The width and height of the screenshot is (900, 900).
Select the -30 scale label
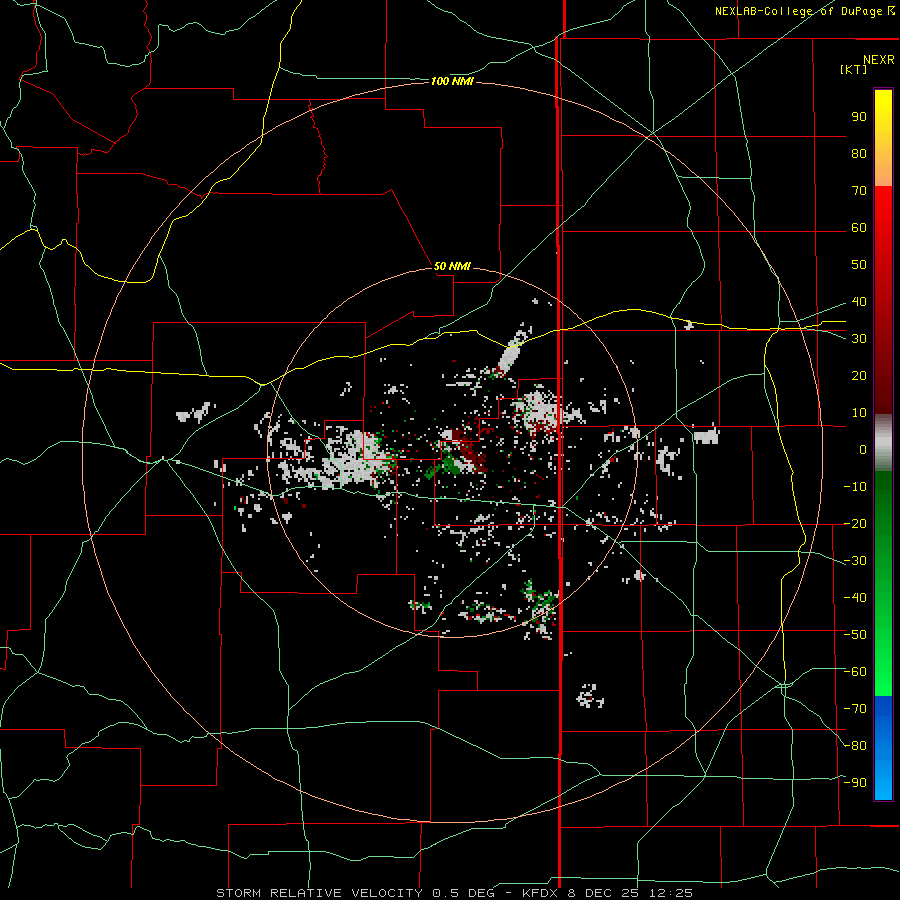click(855, 561)
